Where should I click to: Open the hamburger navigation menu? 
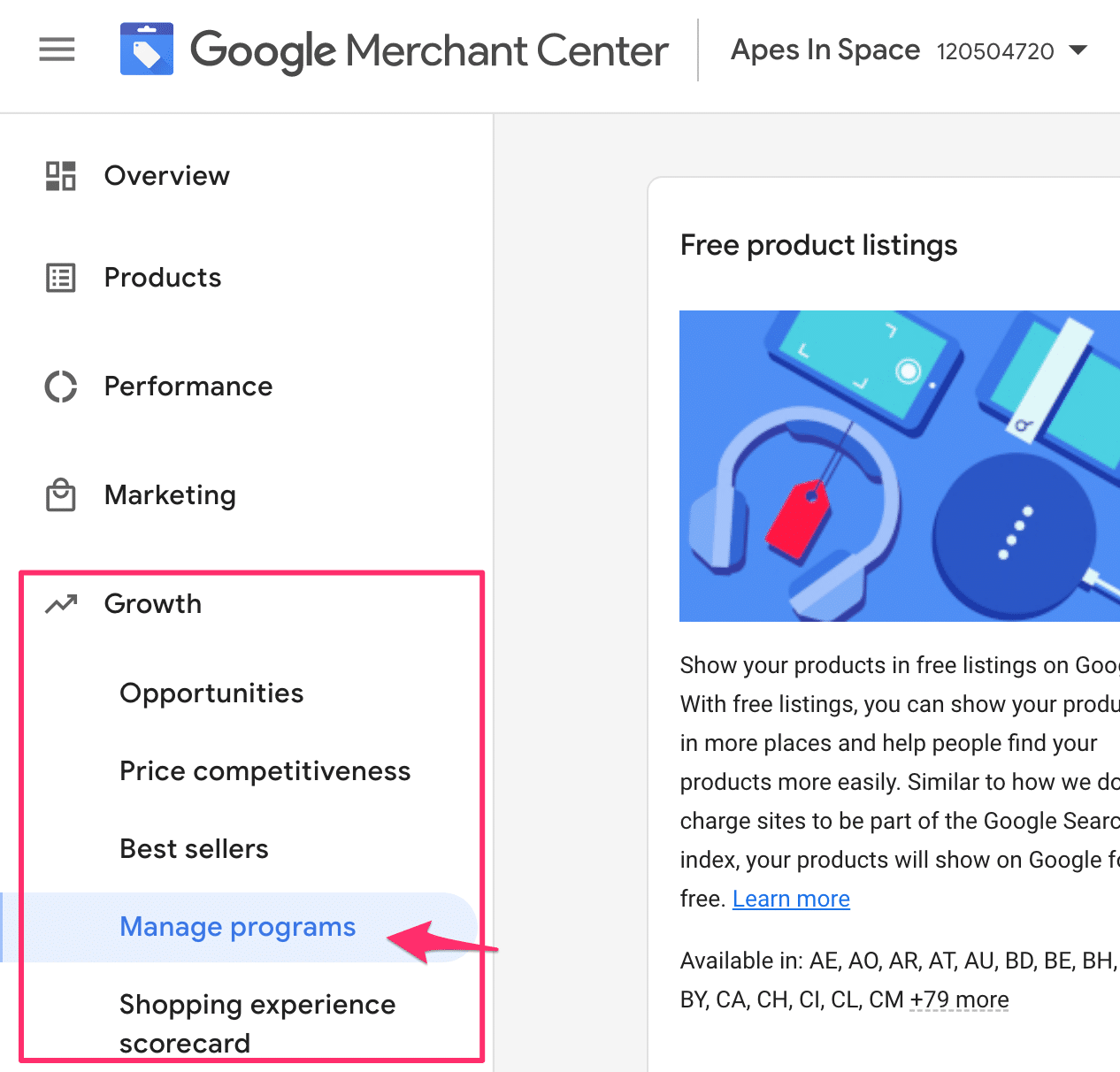[x=58, y=50]
